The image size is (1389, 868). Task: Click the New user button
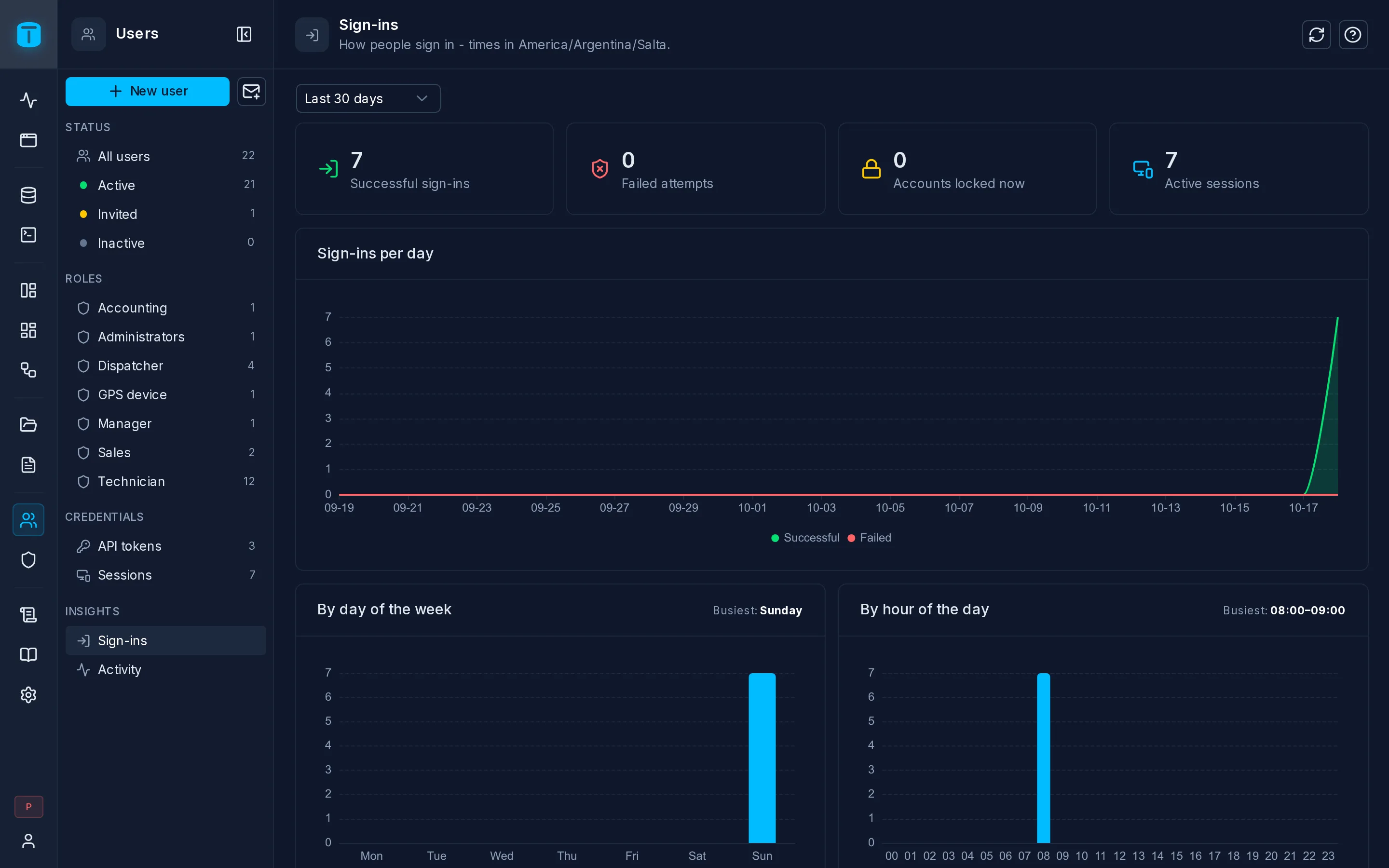[x=148, y=91]
